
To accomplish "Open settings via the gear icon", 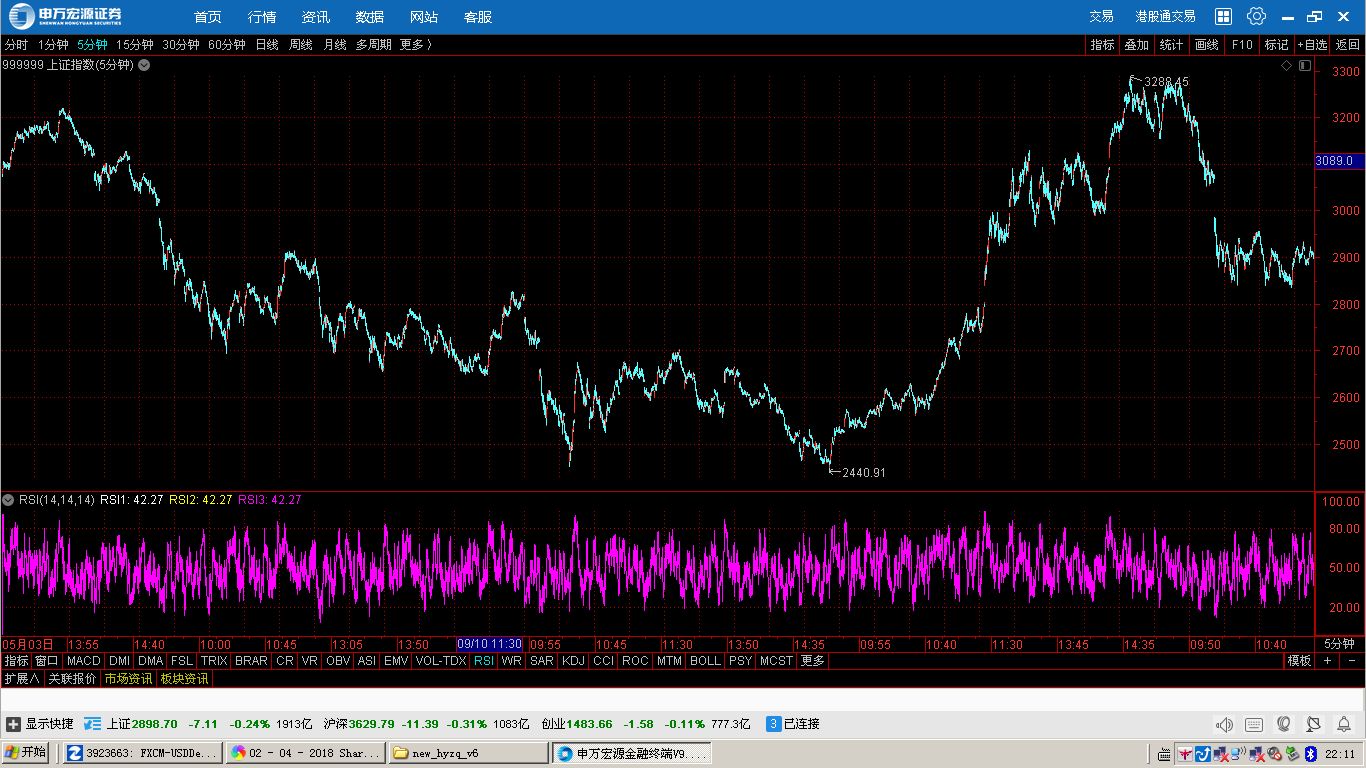I will [1256, 16].
